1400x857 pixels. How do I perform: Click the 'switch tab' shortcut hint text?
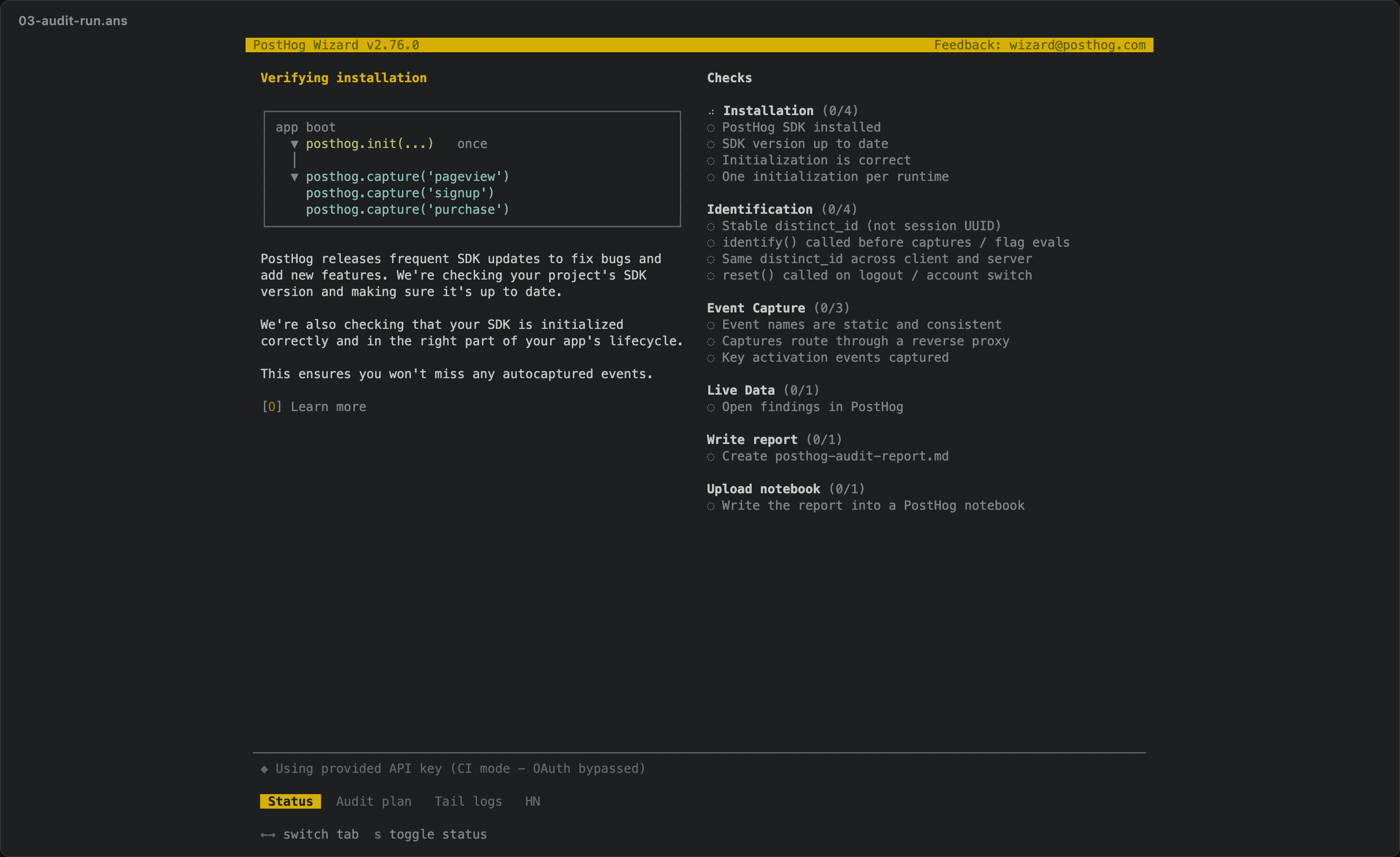pos(321,834)
